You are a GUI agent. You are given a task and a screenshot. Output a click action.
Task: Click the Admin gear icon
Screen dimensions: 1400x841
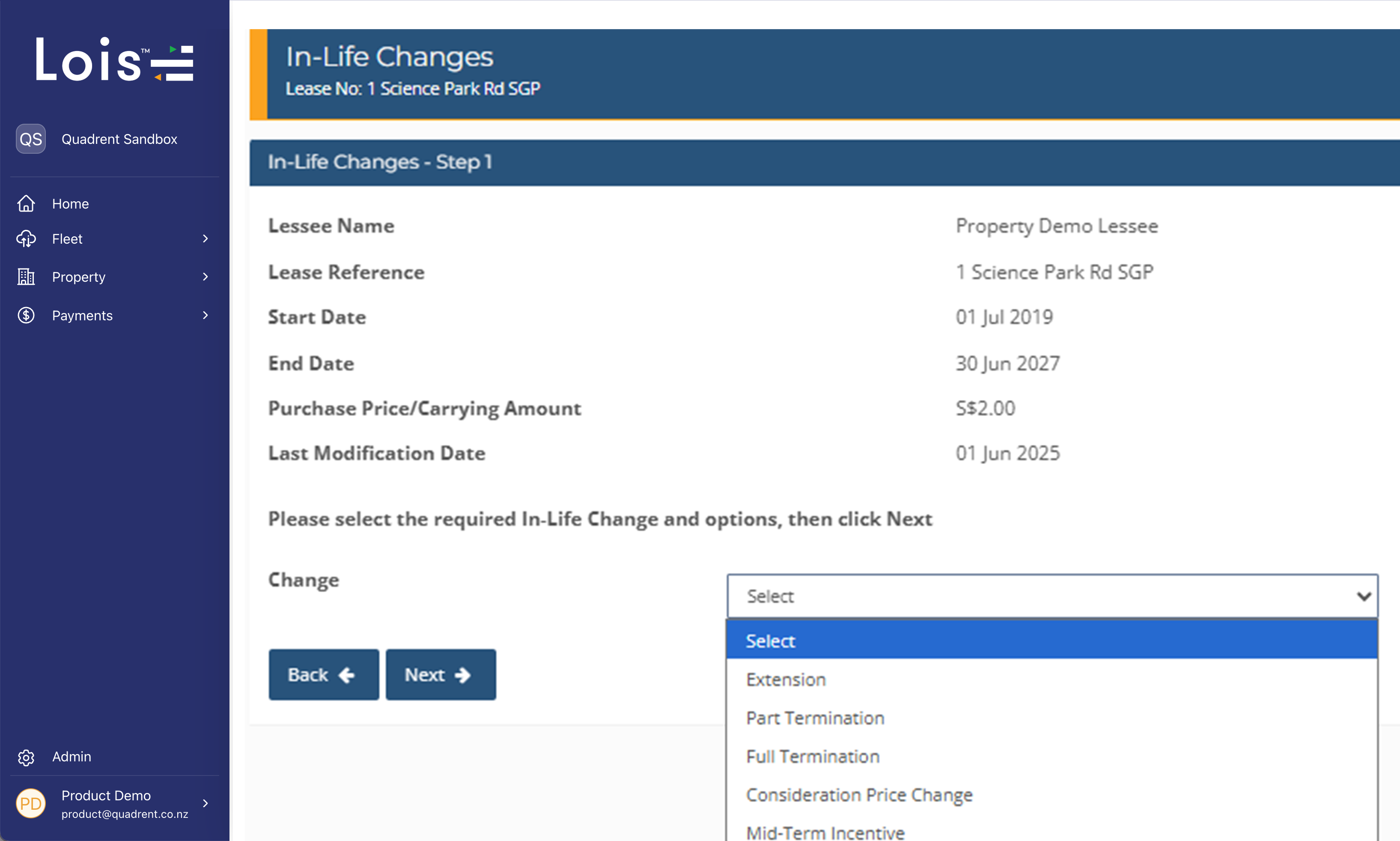point(26,757)
